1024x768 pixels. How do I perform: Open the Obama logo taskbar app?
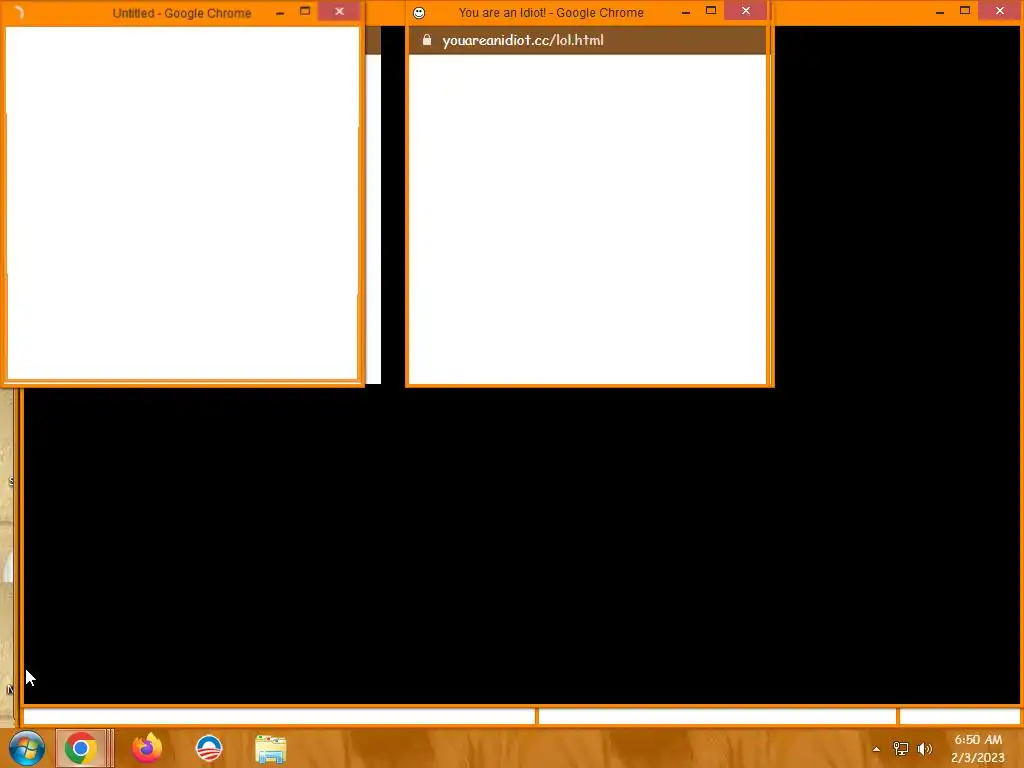pos(209,748)
